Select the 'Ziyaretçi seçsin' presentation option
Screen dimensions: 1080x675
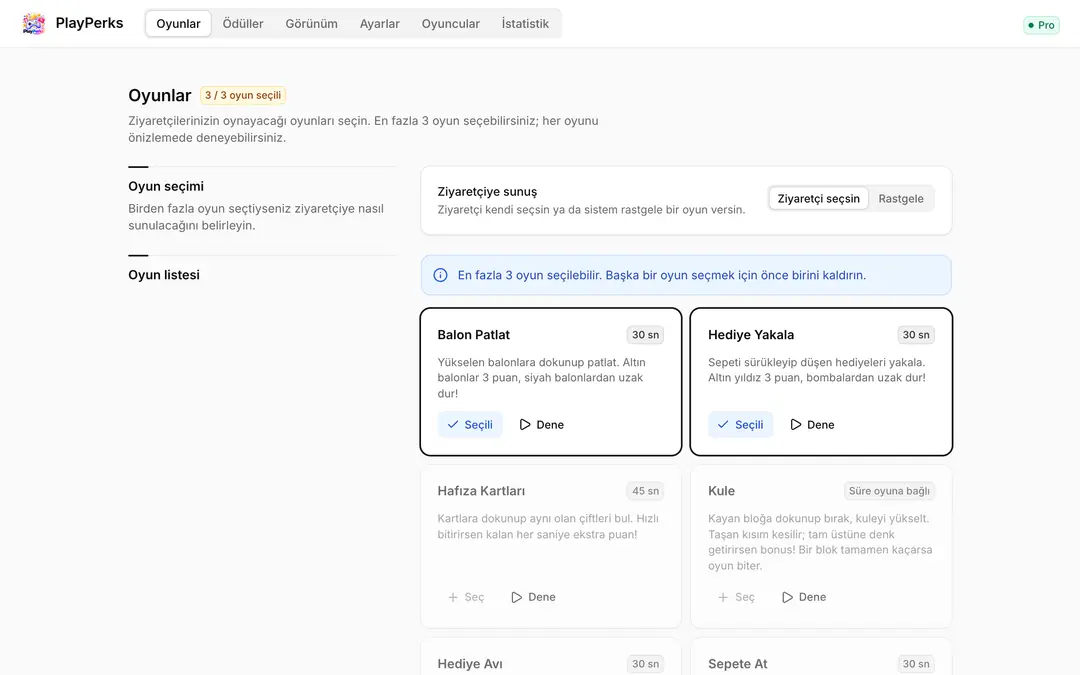pyautogui.click(x=818, y=198)
